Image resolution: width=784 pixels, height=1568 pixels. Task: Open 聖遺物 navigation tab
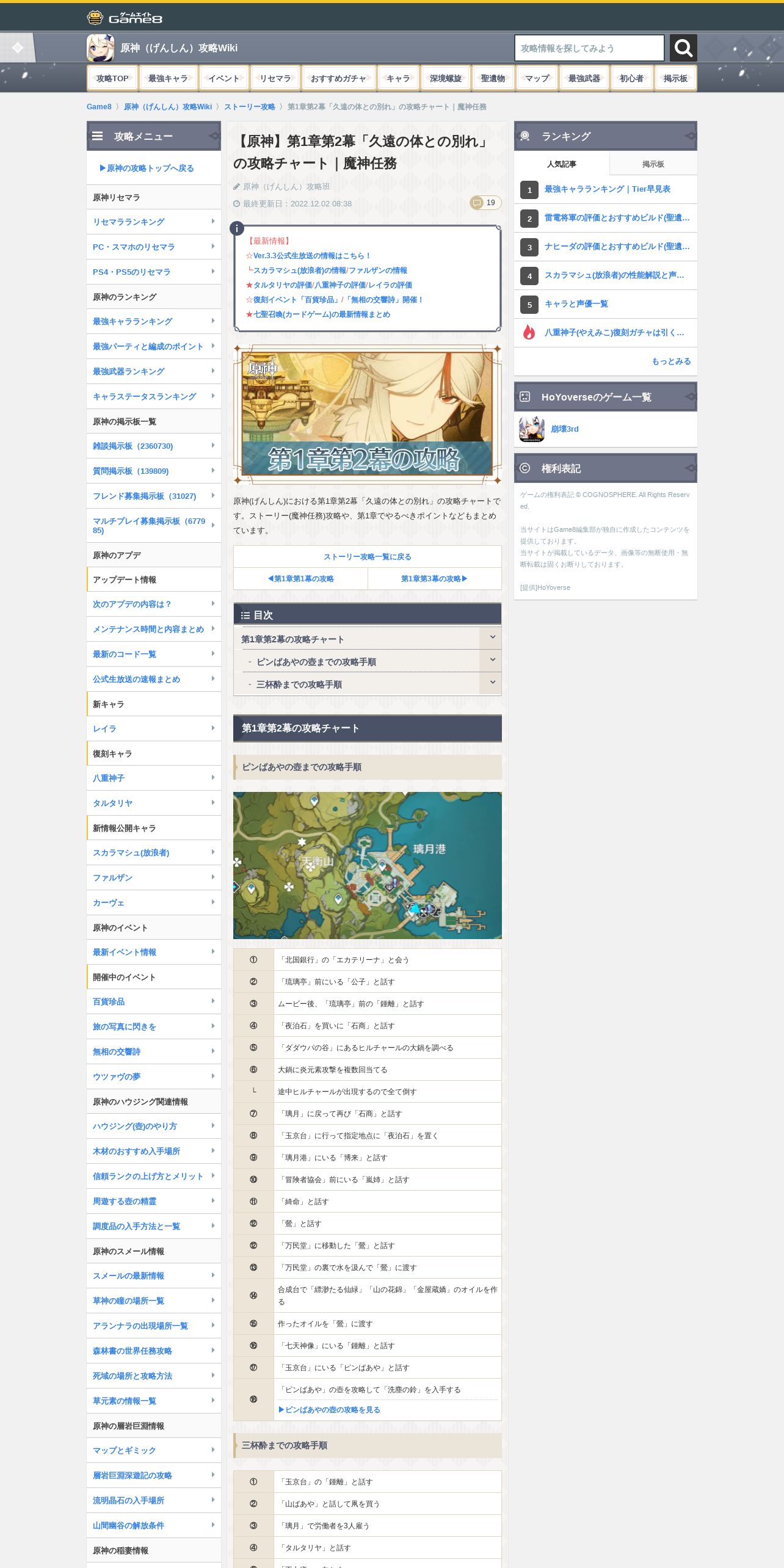tap(493, 78)
